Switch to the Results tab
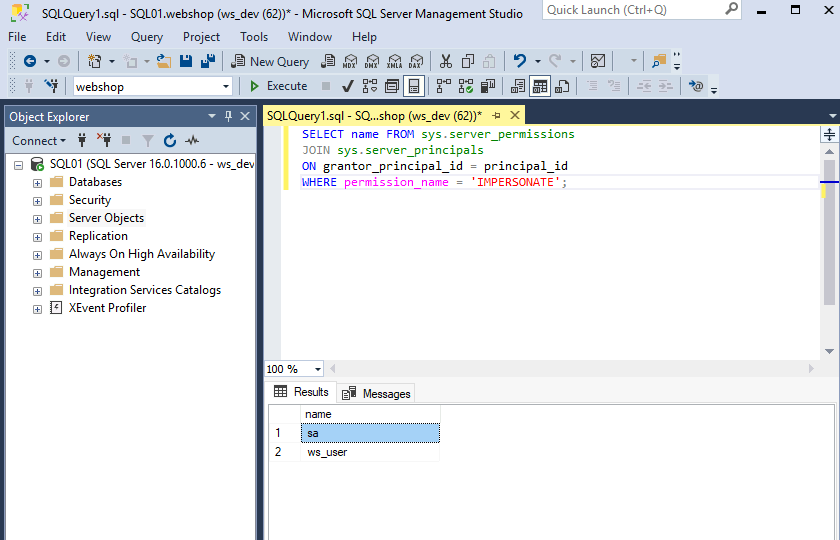Image resolution: width=840 pixels, height=540 pixels. pos(301,392)
